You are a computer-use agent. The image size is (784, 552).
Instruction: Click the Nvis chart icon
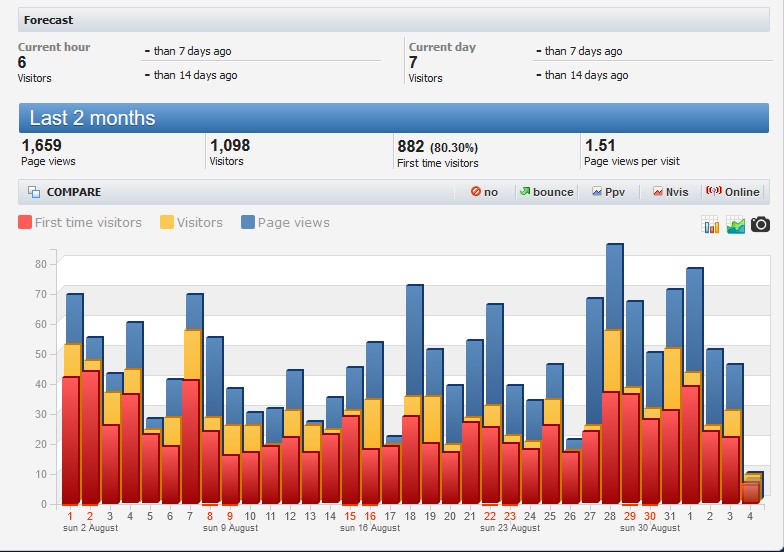pyautogui.click(x=658, y=192)
